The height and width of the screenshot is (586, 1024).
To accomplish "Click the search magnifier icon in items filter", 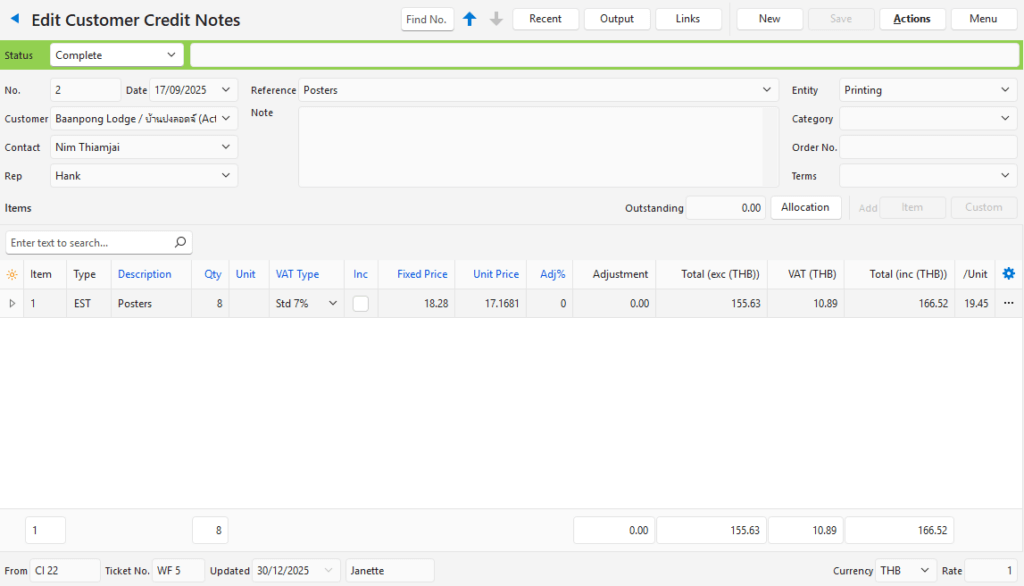I will pyautogui.click(x=180, y=242).
